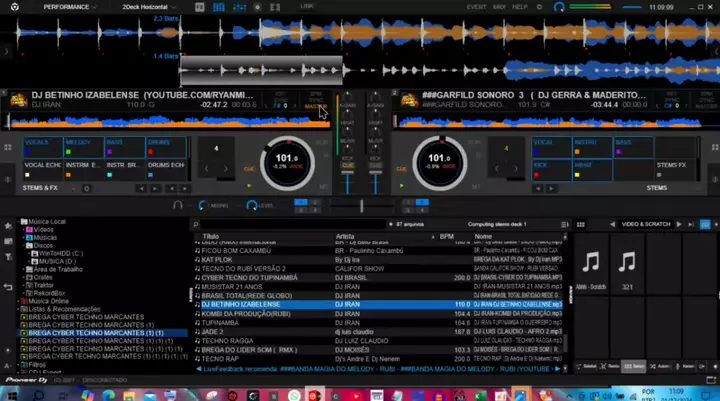Viewport: 720px width, 401px height.
Task: Toggle MASTER on deck 1
Action: click(x=316, y=105)
